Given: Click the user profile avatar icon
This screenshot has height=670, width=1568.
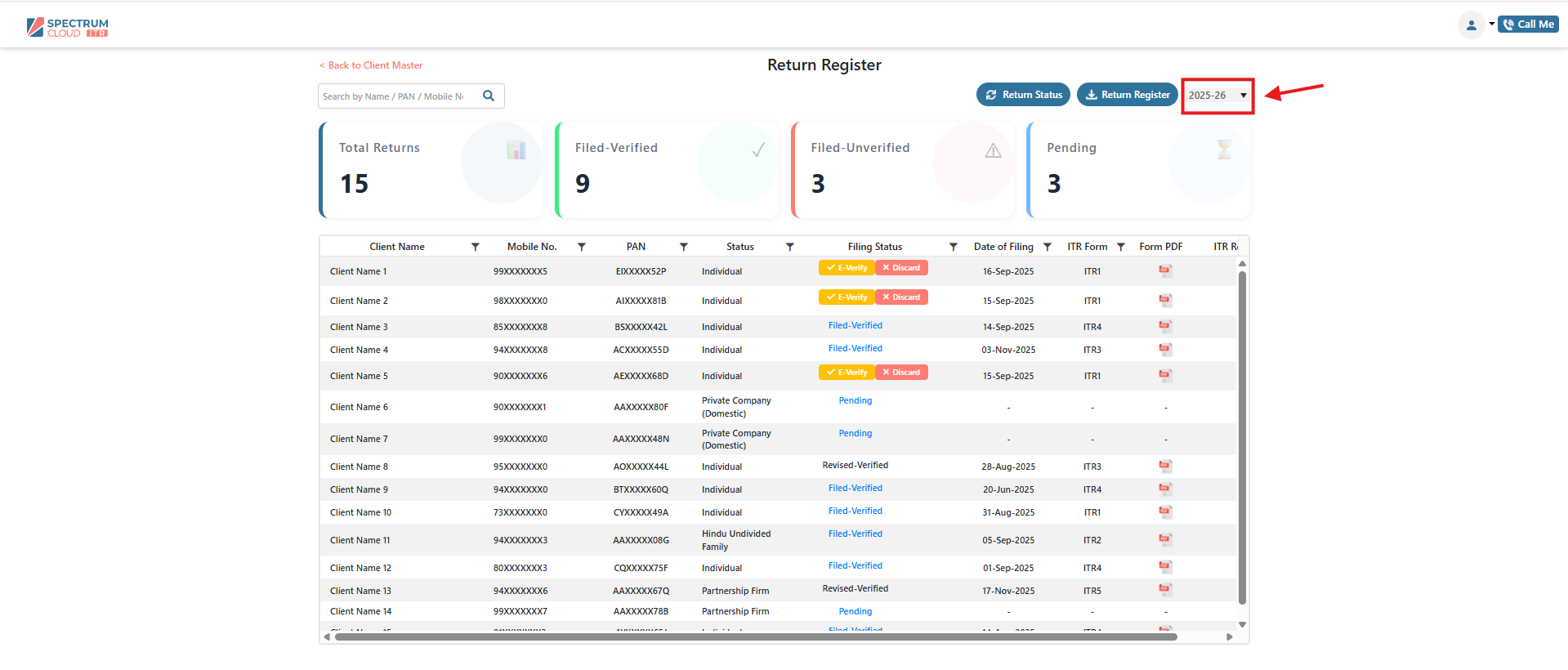Looking at the screenshot, I should pyautogui.click(x=1471, y=25).
